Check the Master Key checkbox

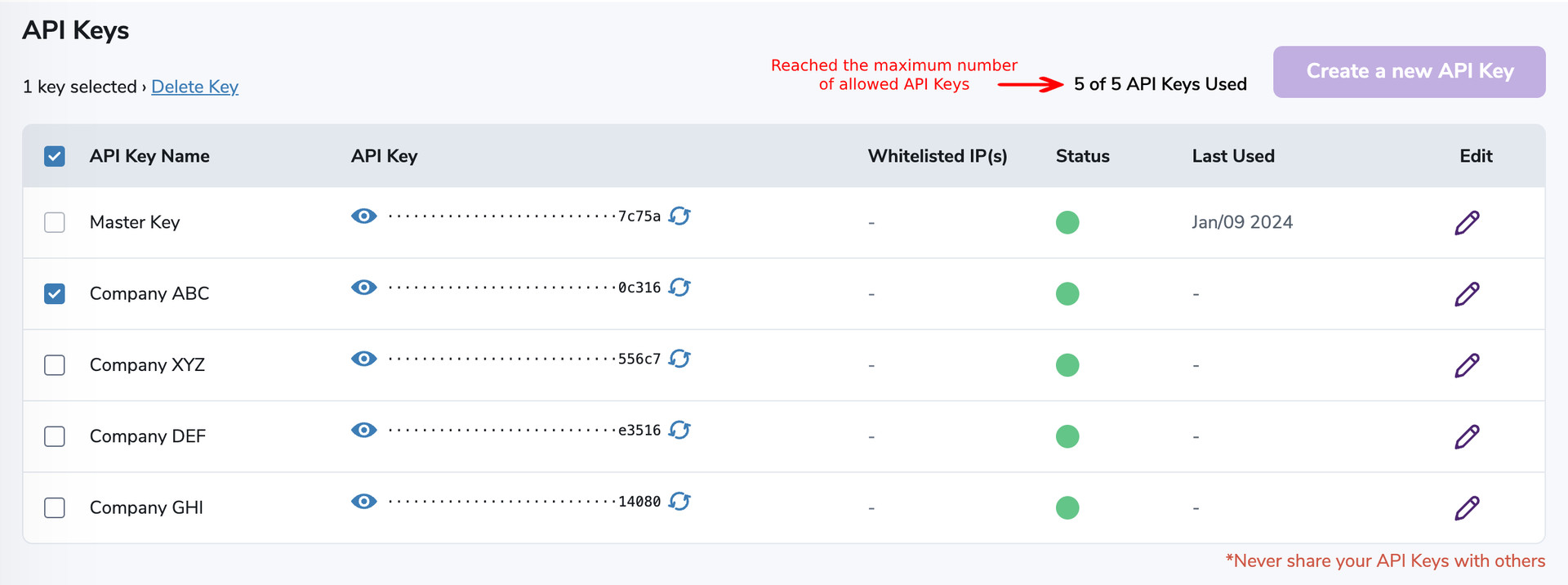click(54, 221)
